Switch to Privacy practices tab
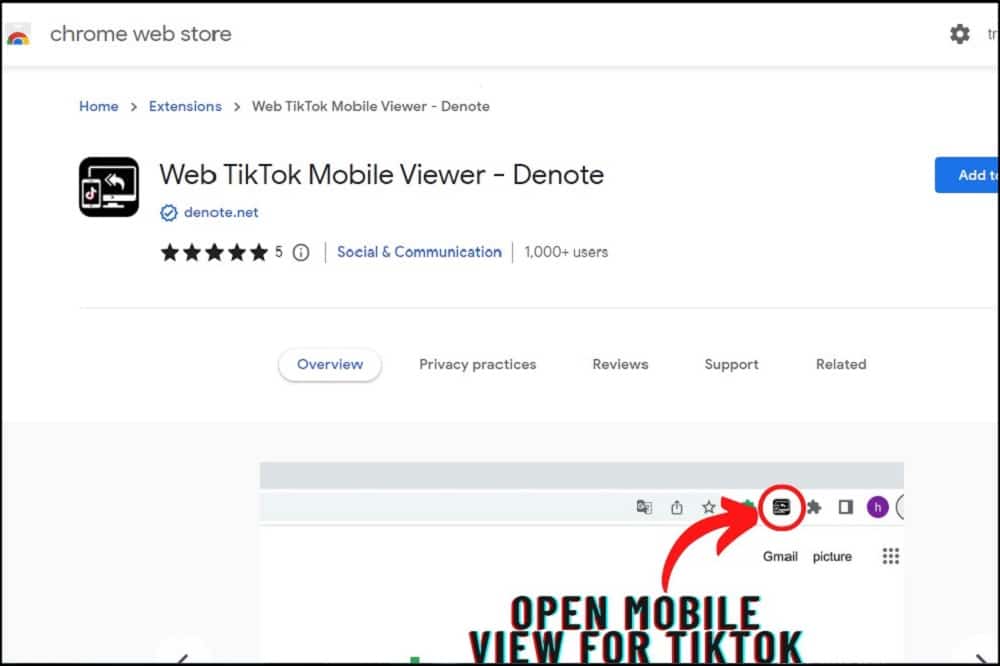Screen dimensions: 1000x666 click(x=478, y=364)
